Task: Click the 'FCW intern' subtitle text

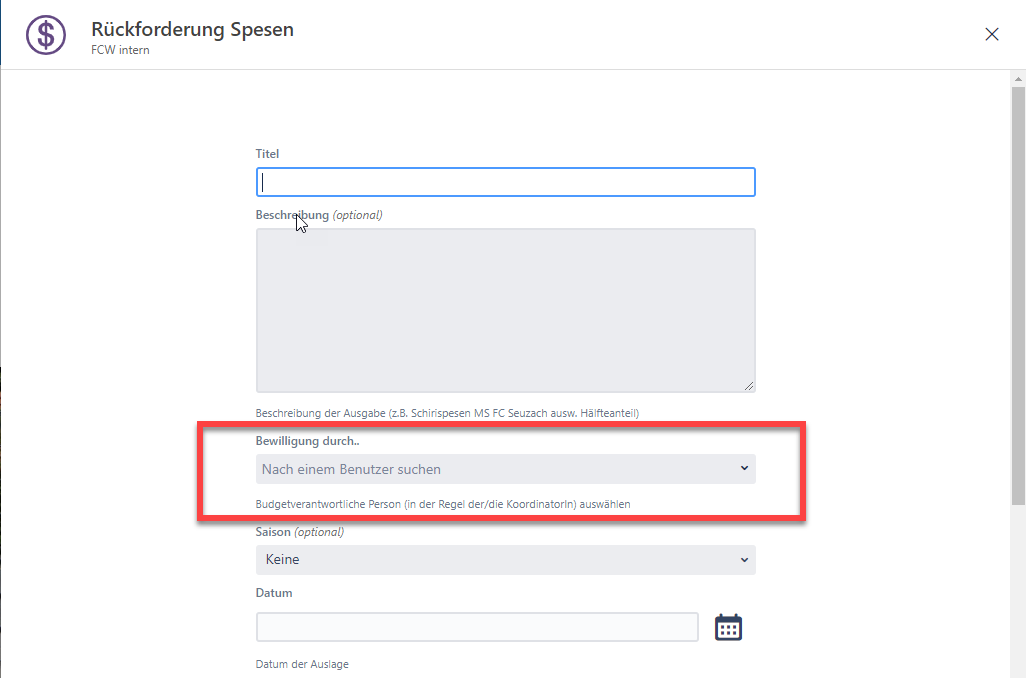Action: (x=120, y=50)
